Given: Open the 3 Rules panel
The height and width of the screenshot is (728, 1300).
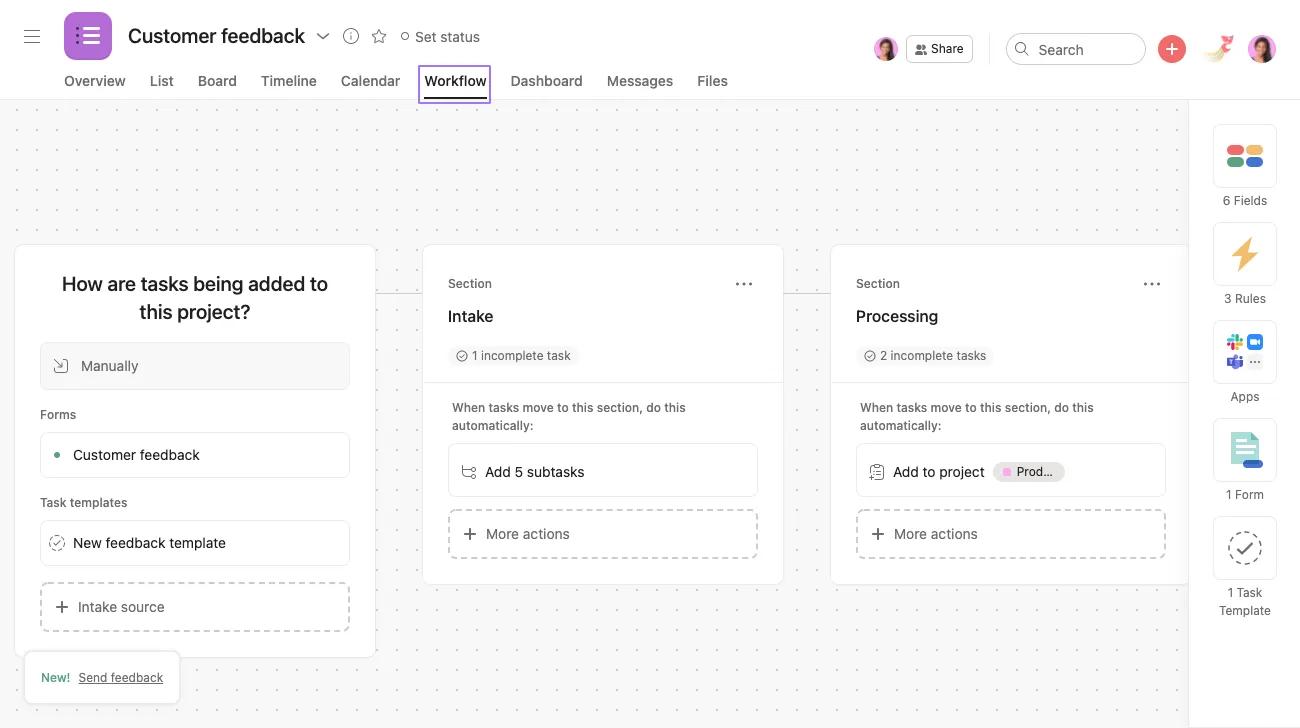Looking at the screenshot, I should (x=1244, y=263).
